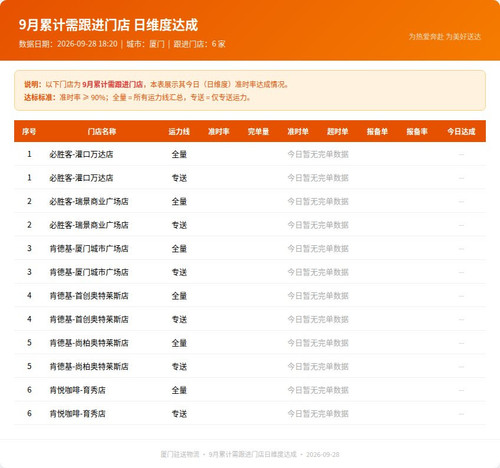Select 必胜客-瑞景商业广场店 in its 全量 row
The width and height of the screenshot is (500, 468).
(x=89, y=202)
